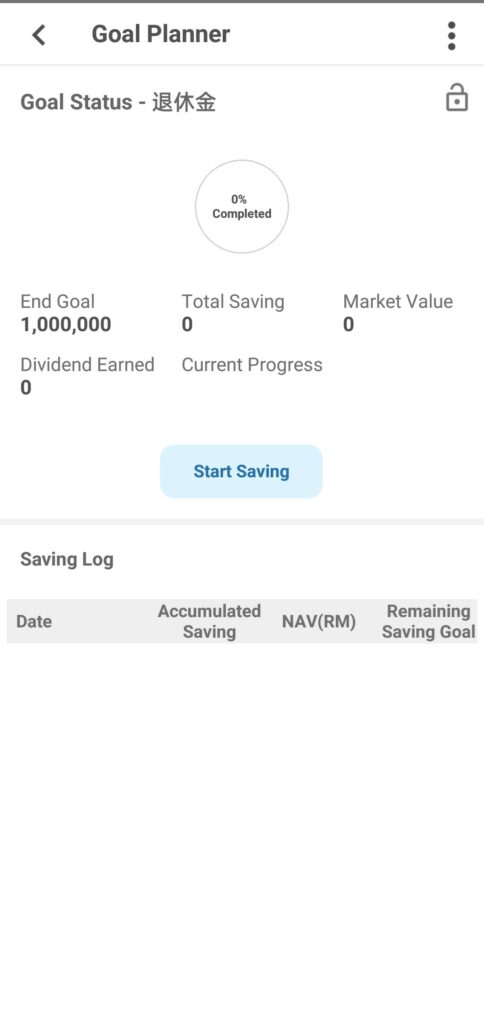Tap the Dividend Earned value
The height and width of the screenshot is (1024, 484).
26,388
